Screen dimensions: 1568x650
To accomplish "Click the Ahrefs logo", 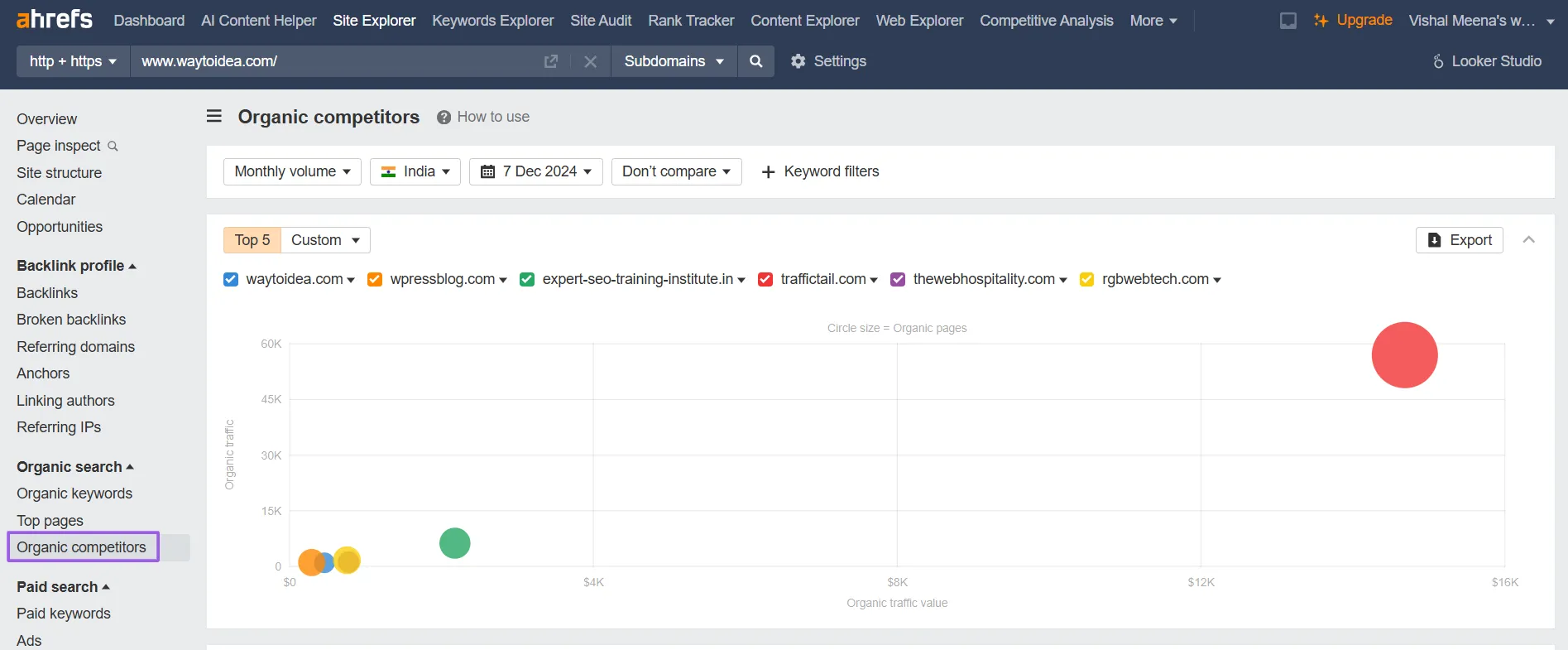I will click(x=55, y=19).
